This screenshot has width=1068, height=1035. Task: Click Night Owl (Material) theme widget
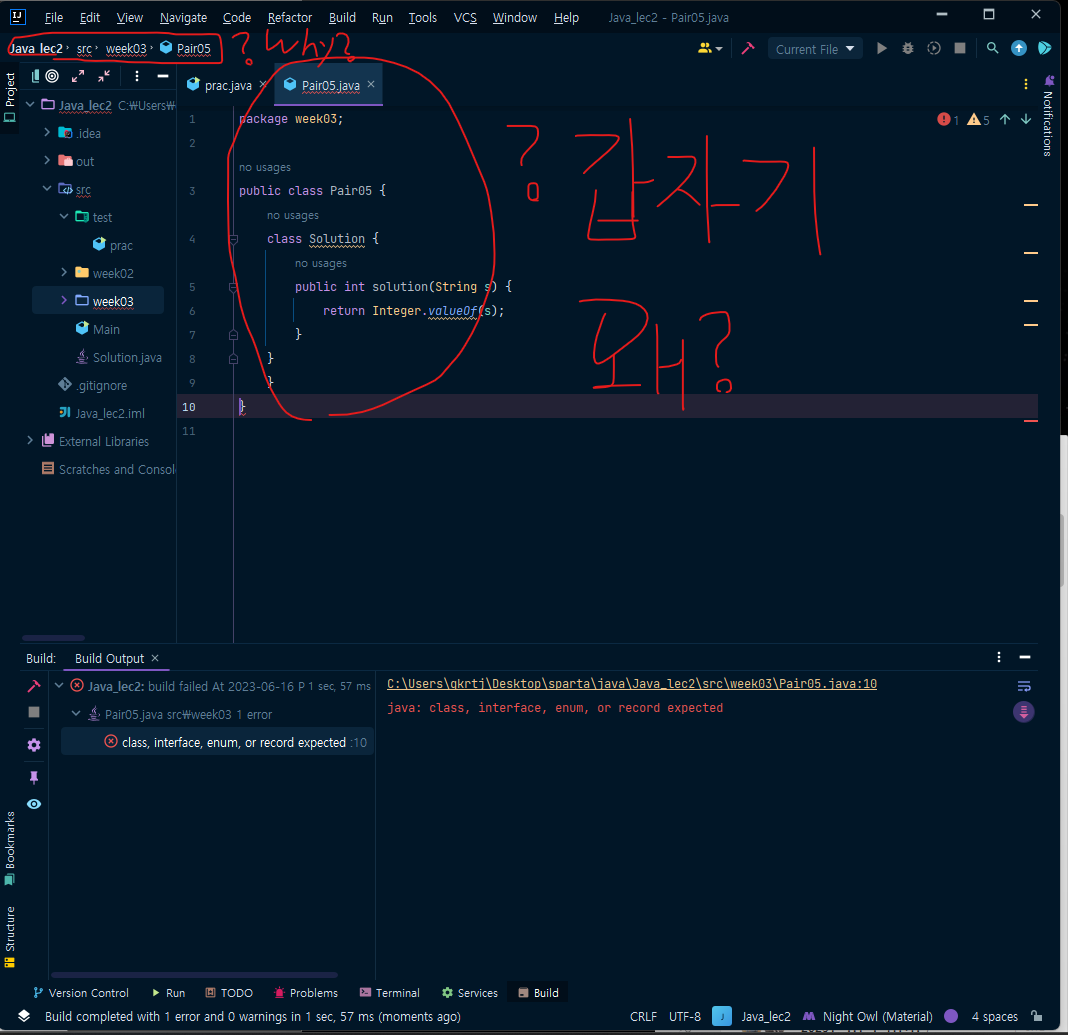click(x=868, y=1017)
